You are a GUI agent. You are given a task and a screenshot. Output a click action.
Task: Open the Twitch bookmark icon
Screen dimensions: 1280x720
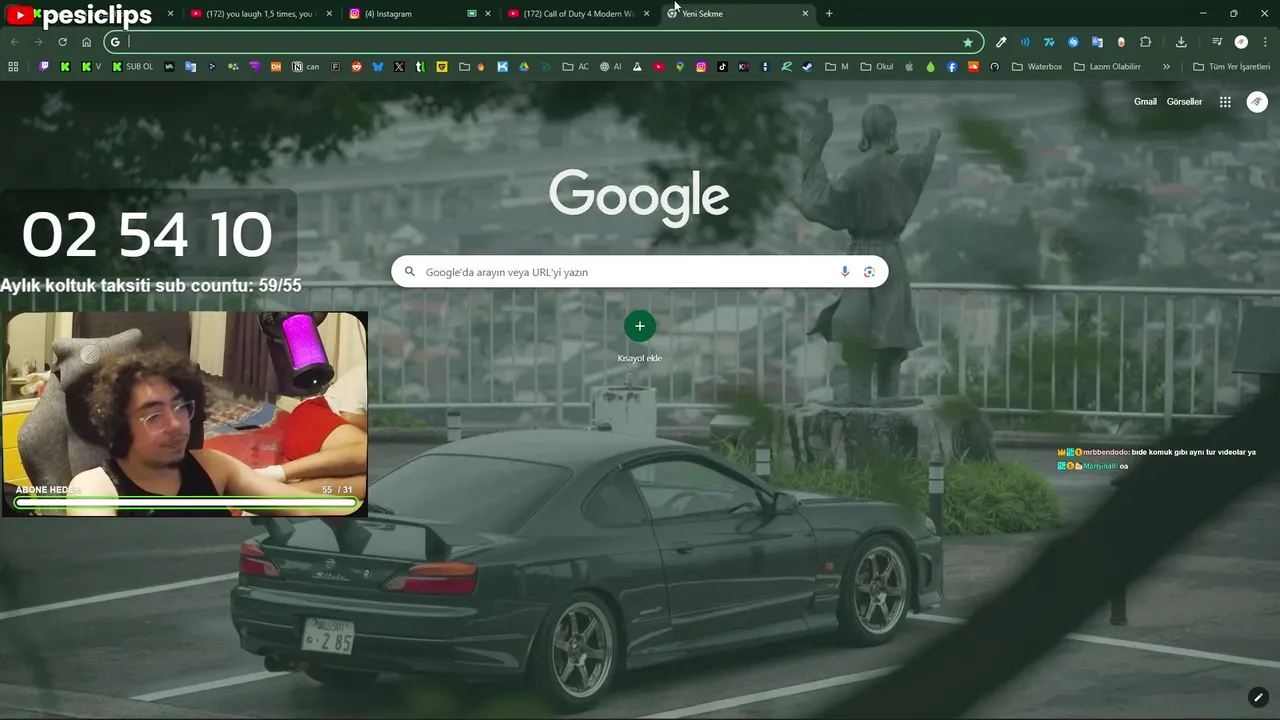click(x=44, y=67)
